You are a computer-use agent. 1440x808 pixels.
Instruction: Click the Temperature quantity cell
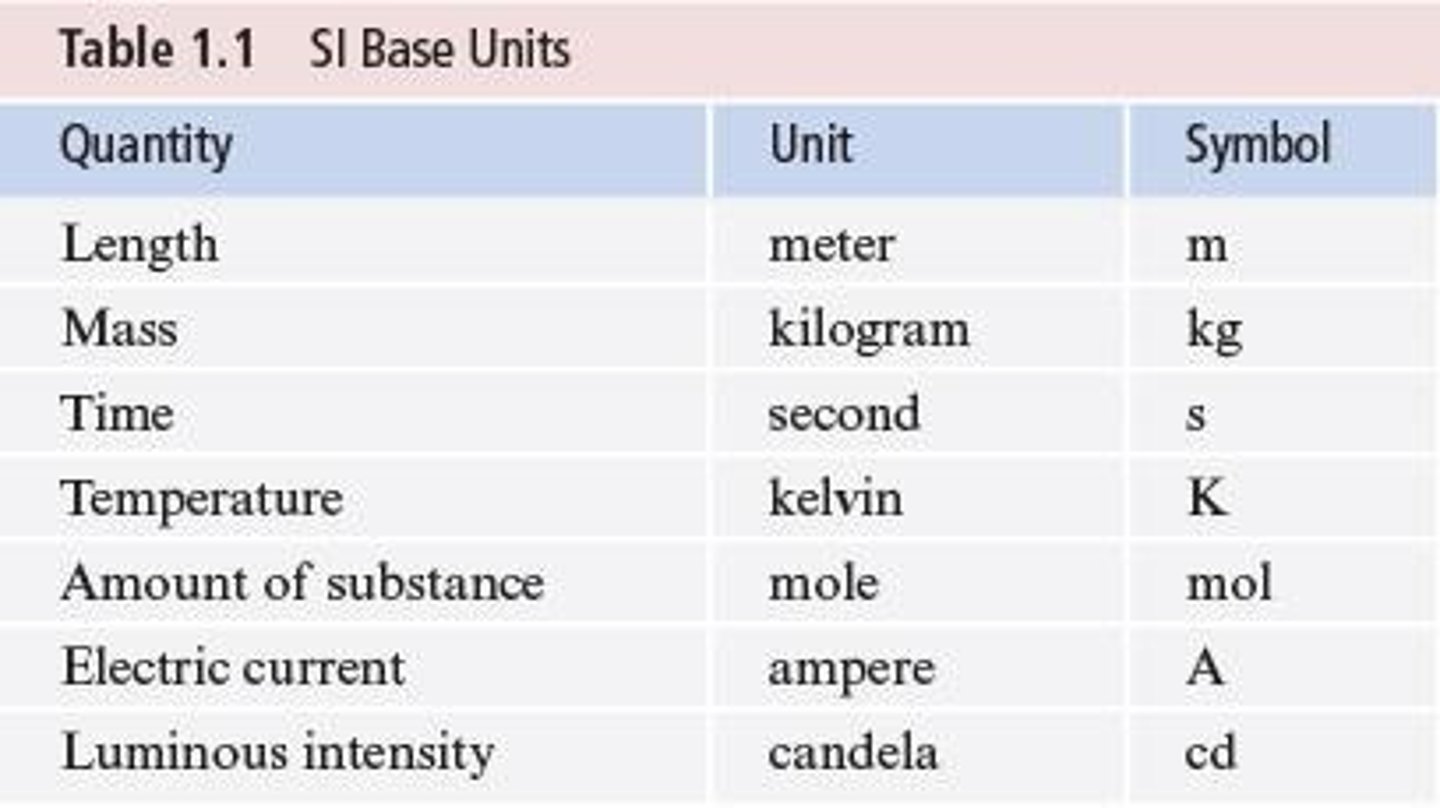pyautogui.click(x=201, y=498)
